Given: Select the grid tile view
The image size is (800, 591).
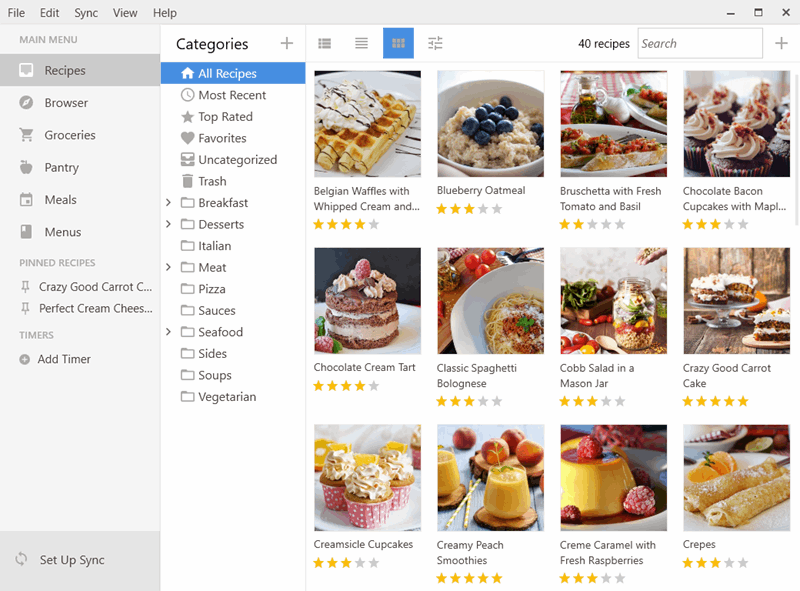Looking at the screenshot, I should (398, 43).
